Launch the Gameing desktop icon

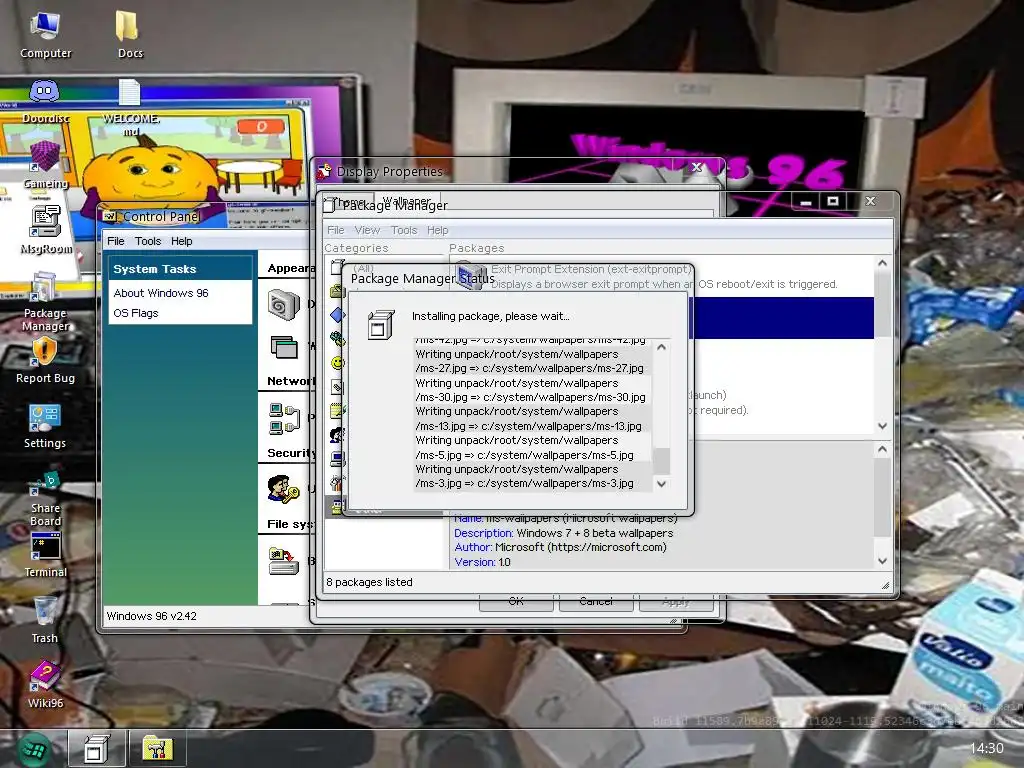[x=45, y=165]
